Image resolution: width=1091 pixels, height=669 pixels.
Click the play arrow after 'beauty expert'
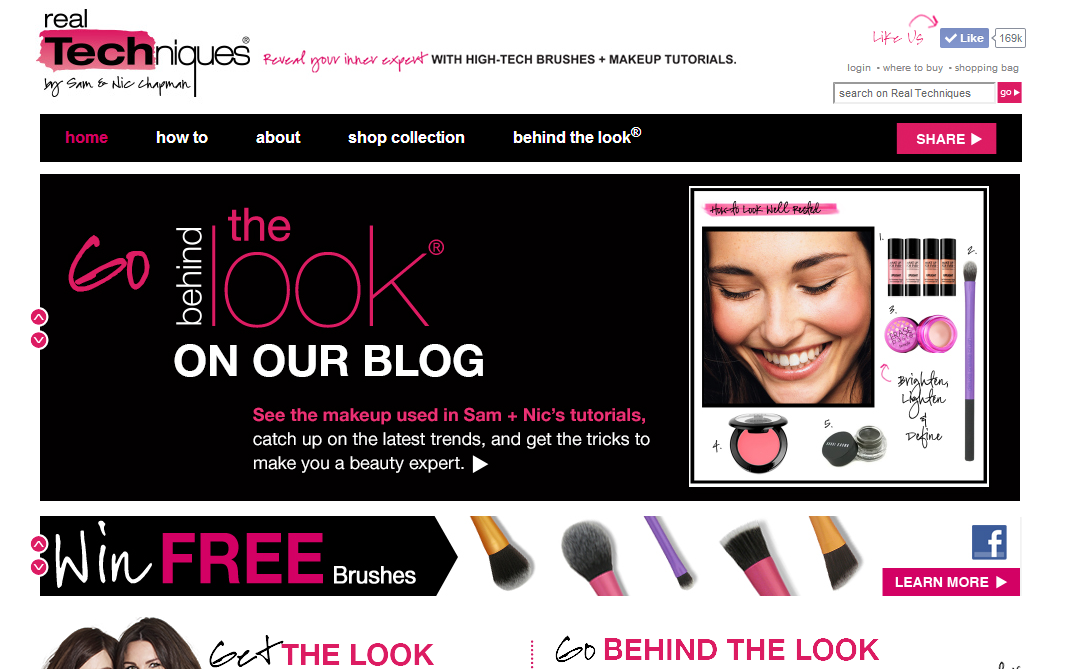point(480,464)
